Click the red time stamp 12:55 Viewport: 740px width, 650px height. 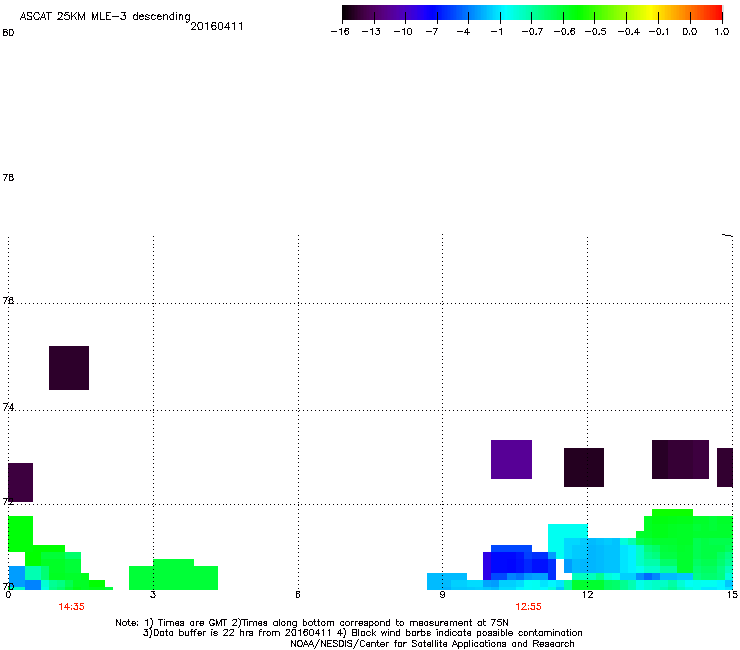528,607
